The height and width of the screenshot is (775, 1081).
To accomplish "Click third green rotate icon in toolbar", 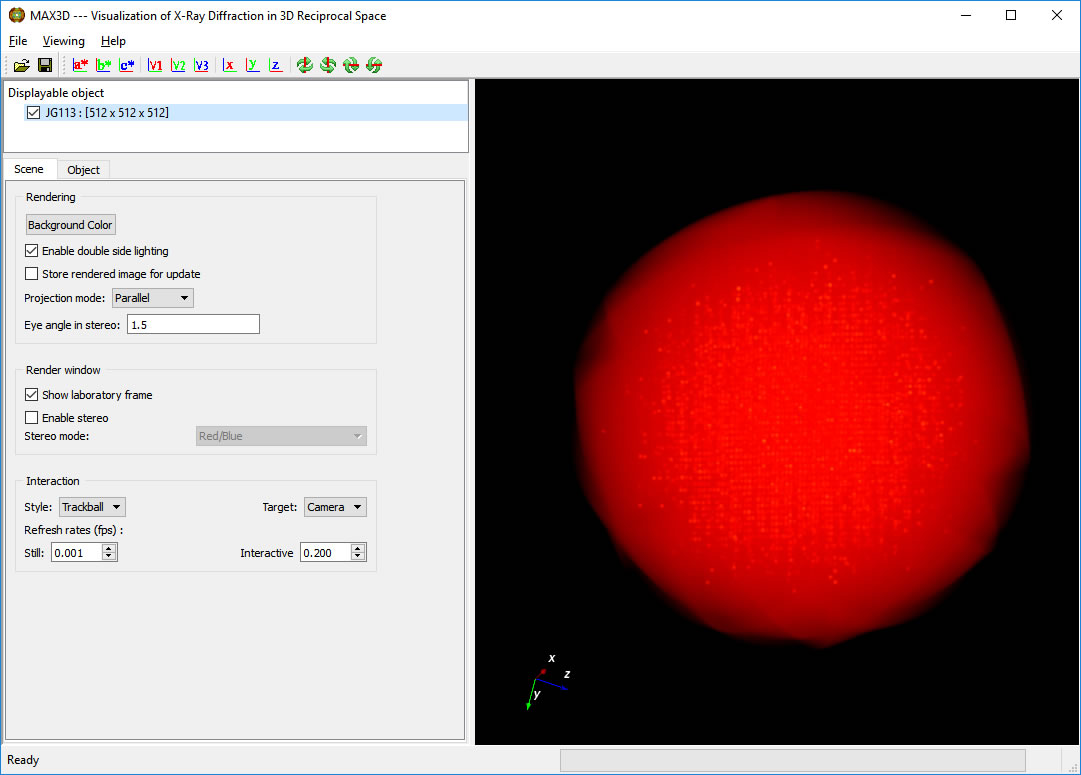I will [351, 66].
